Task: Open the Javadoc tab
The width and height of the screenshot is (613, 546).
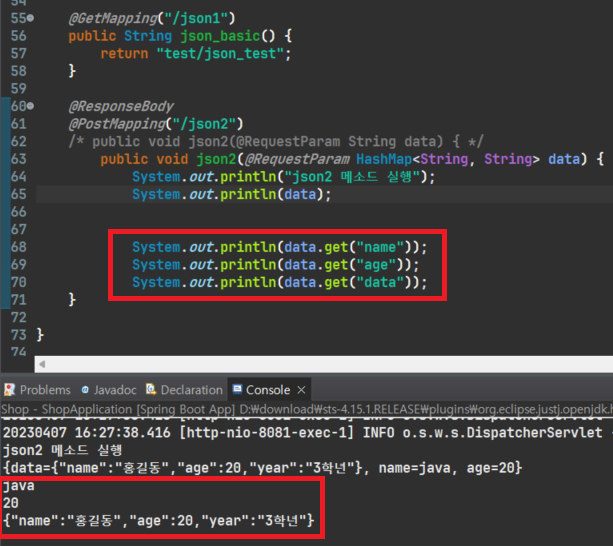Action: pyautogui.click(x=109, y=390)
